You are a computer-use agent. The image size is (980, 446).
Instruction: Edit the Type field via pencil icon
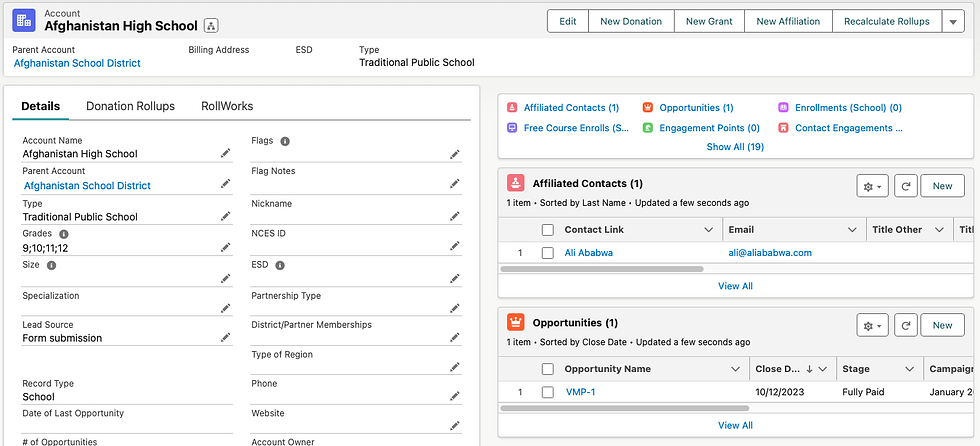(x=226, y=216)
